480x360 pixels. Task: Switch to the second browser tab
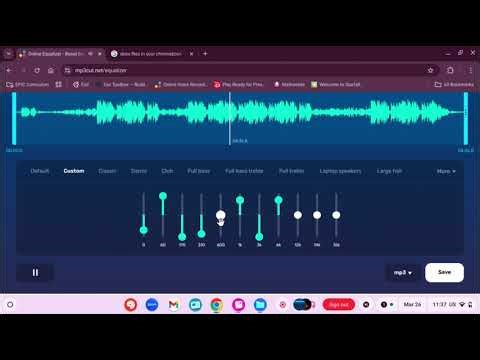tap(152, 54)
